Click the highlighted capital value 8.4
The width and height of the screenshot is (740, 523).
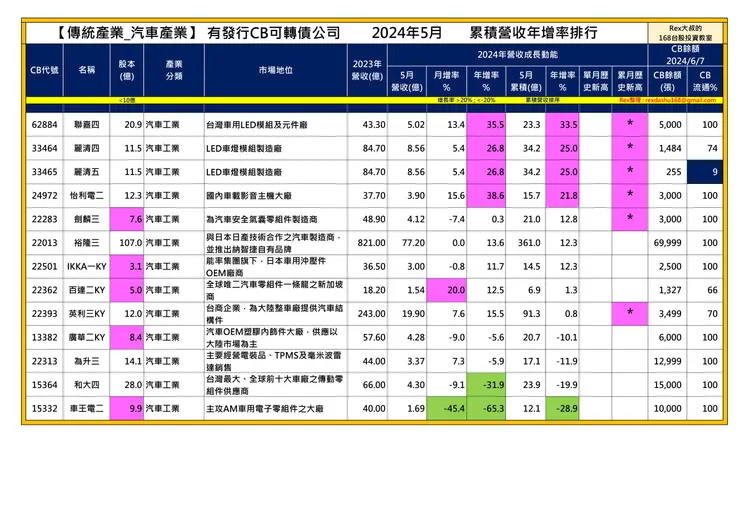126,337
